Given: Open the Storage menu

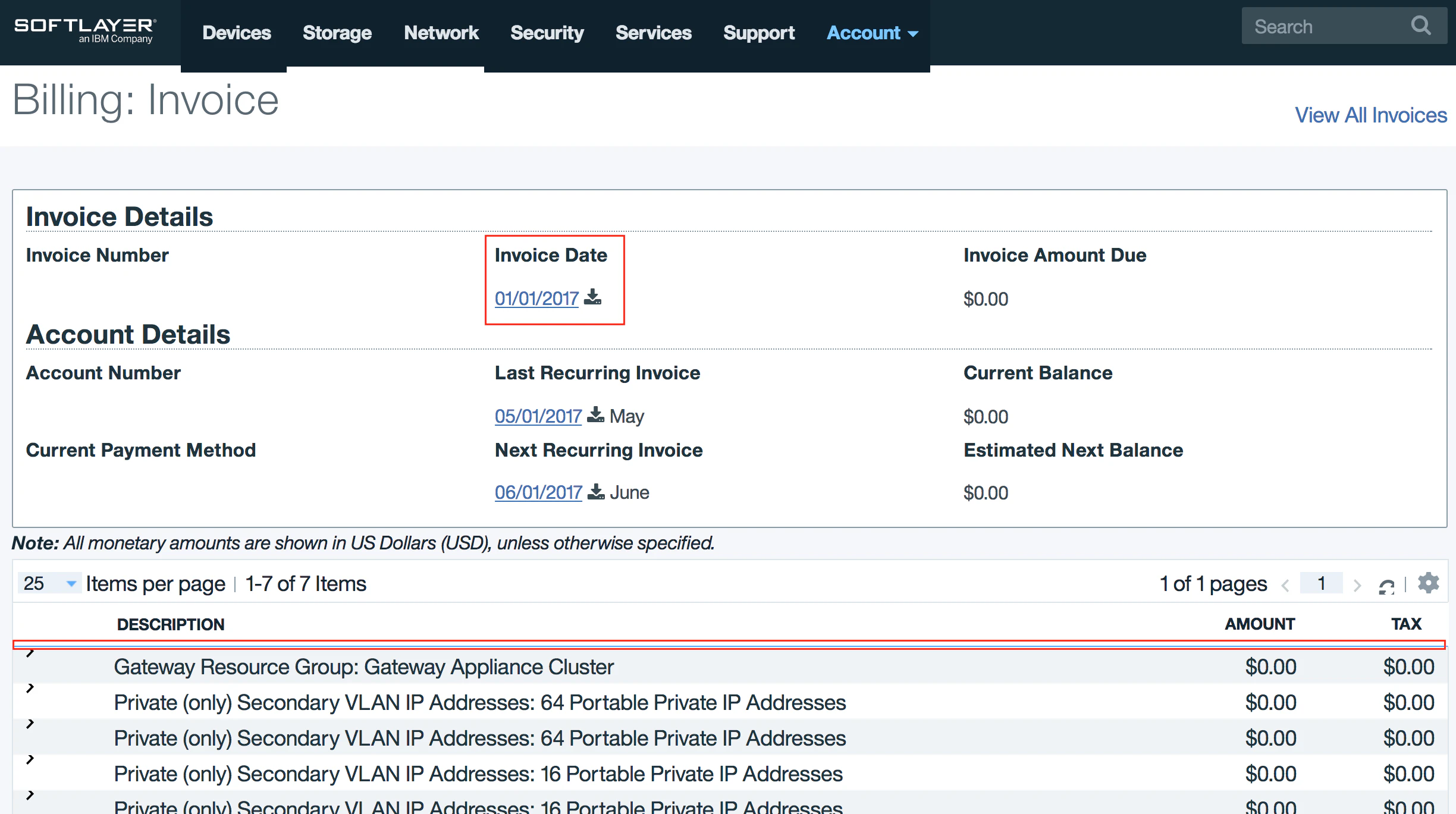Looking at the screenshot, I should point(337,33).
